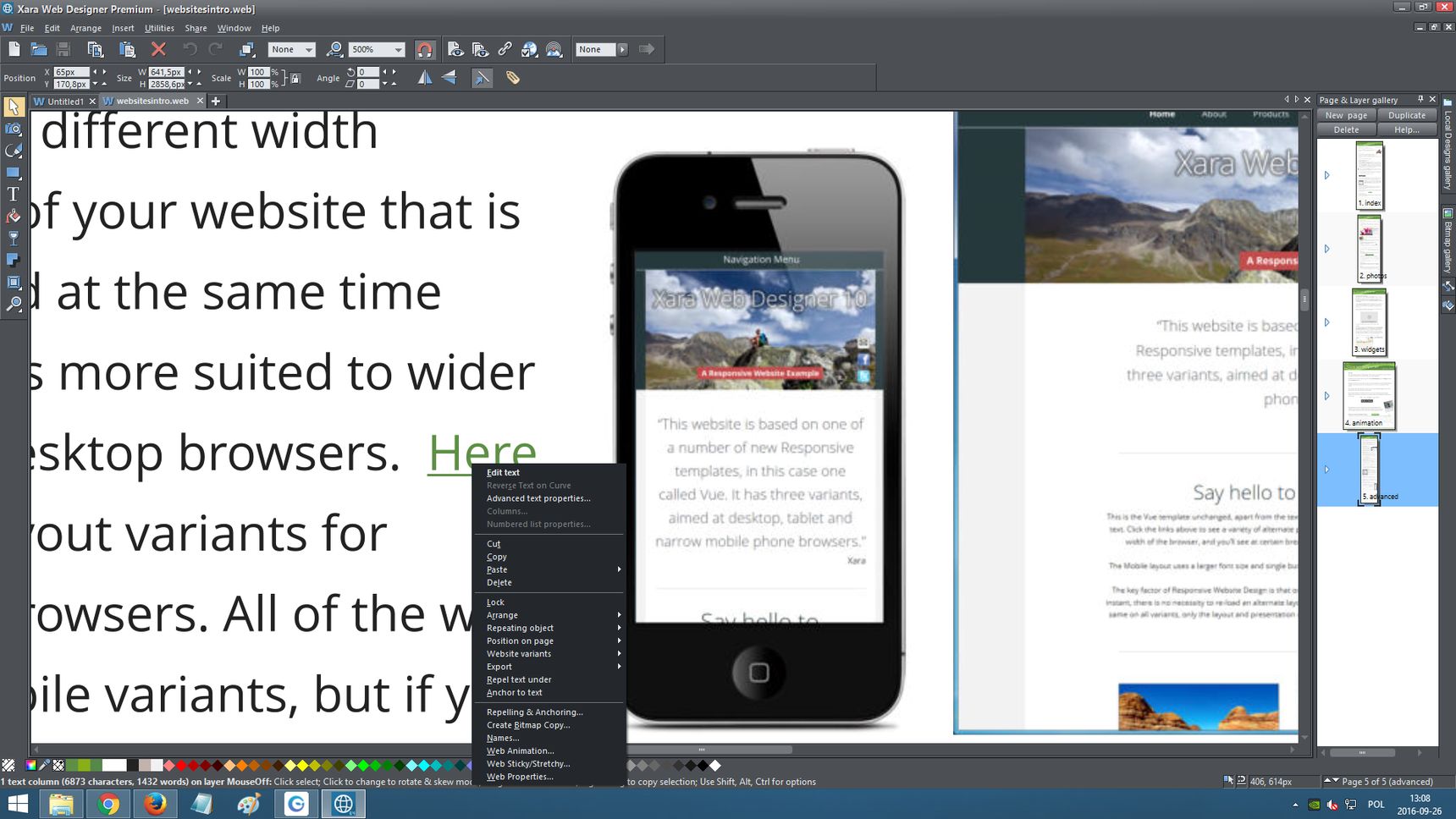Select the Selector arrow tool

(14, 107)
